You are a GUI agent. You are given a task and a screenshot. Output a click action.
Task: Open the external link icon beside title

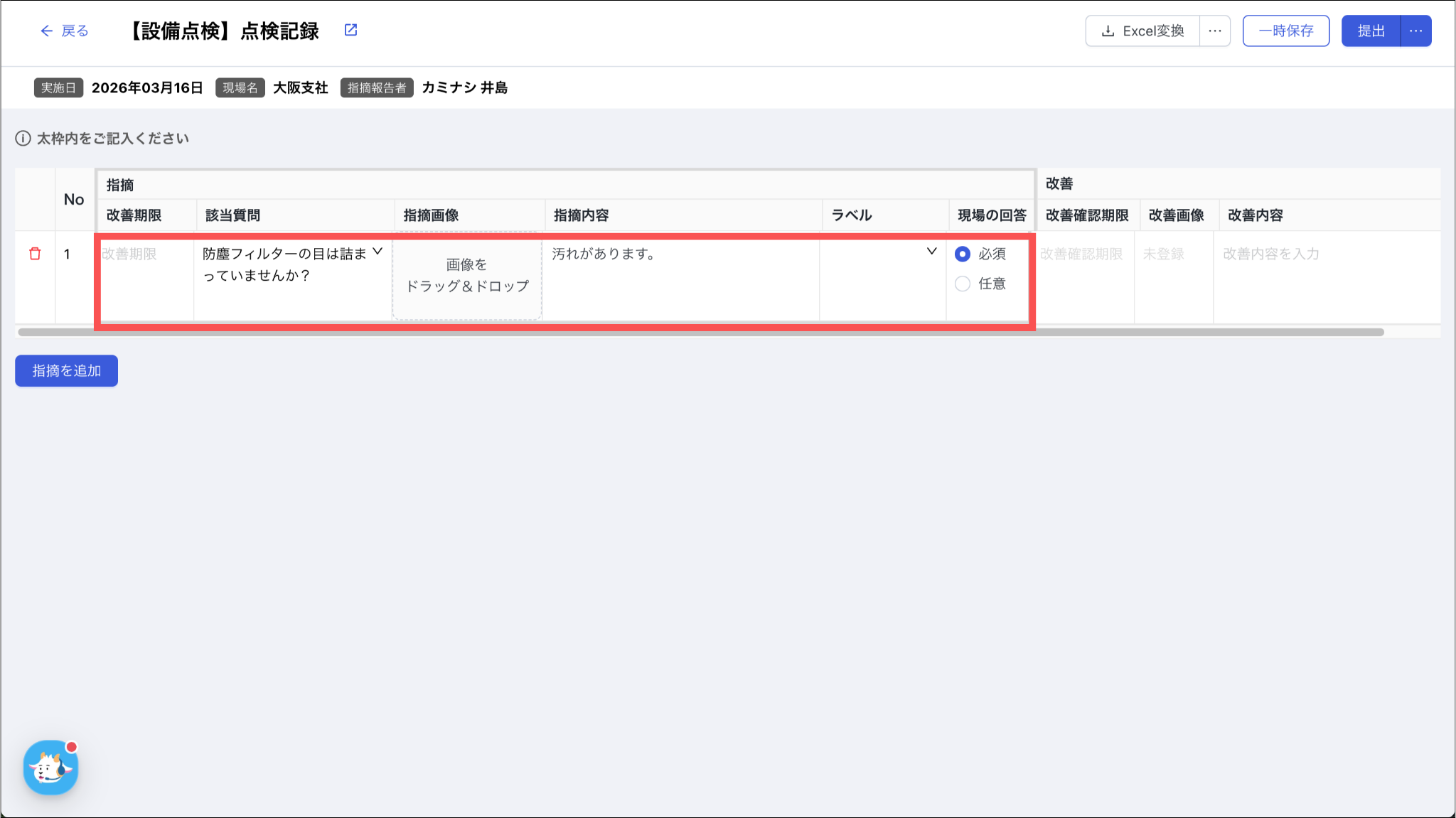(x=350, y=30)
